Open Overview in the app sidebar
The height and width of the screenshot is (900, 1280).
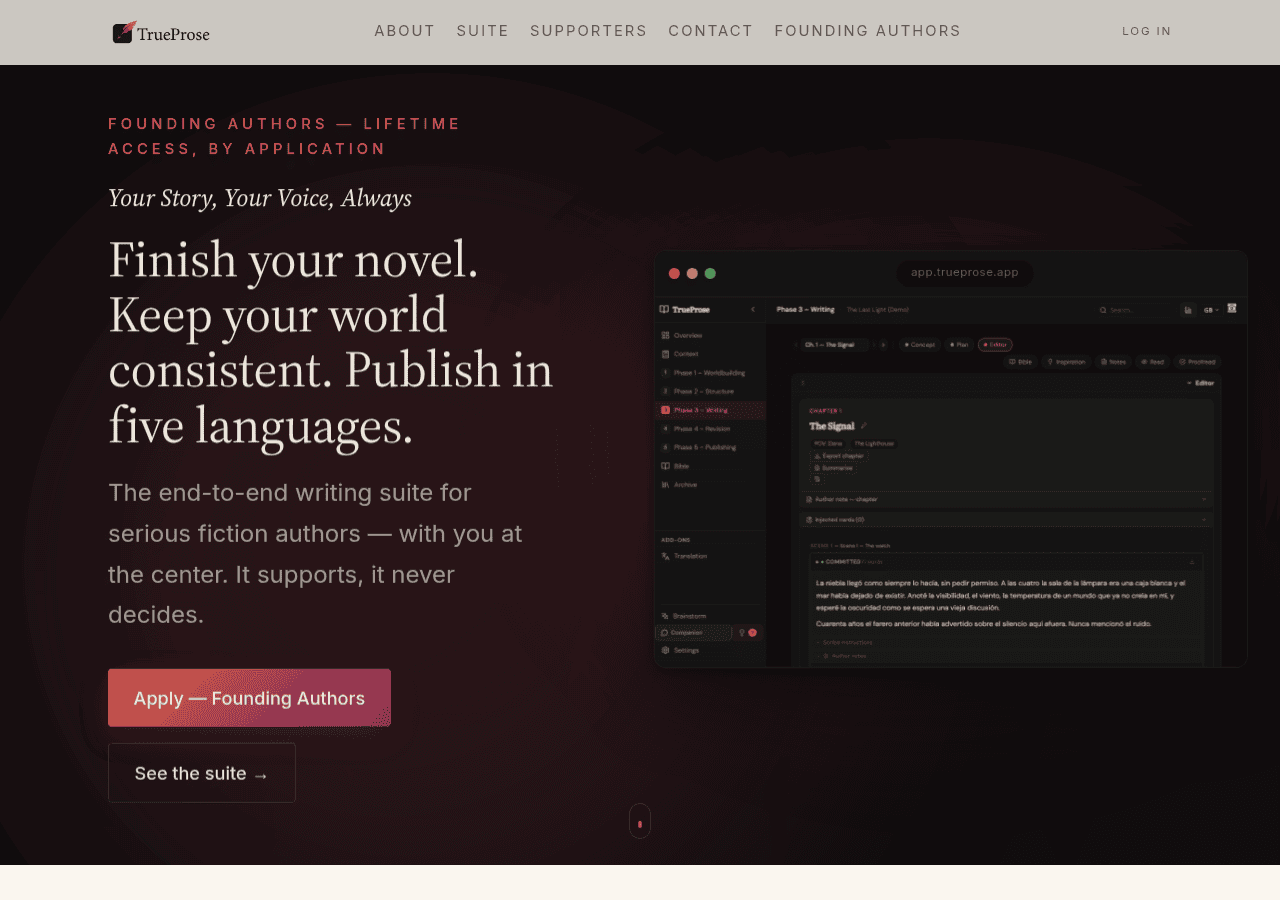(x=708, y=335)
